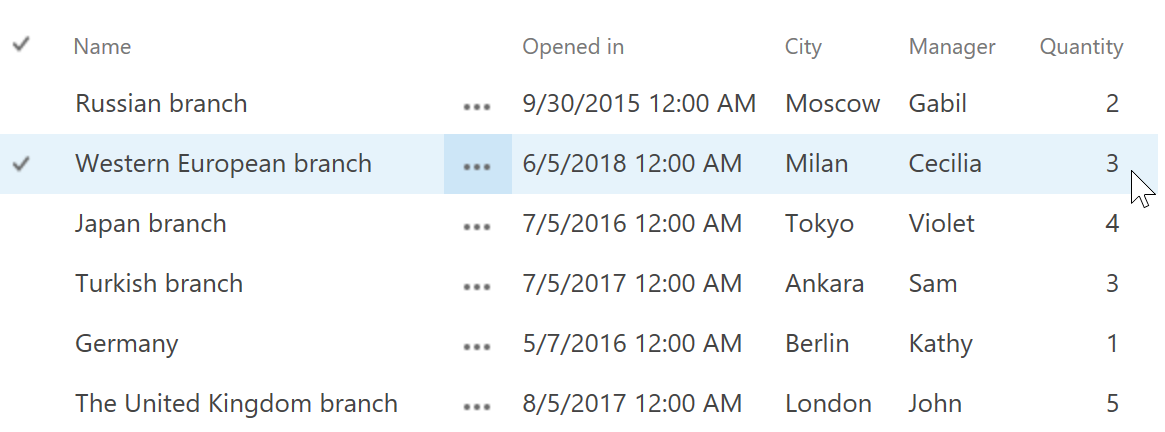
Task: Open The United Kingdom branch link
Action: point(236,404)
